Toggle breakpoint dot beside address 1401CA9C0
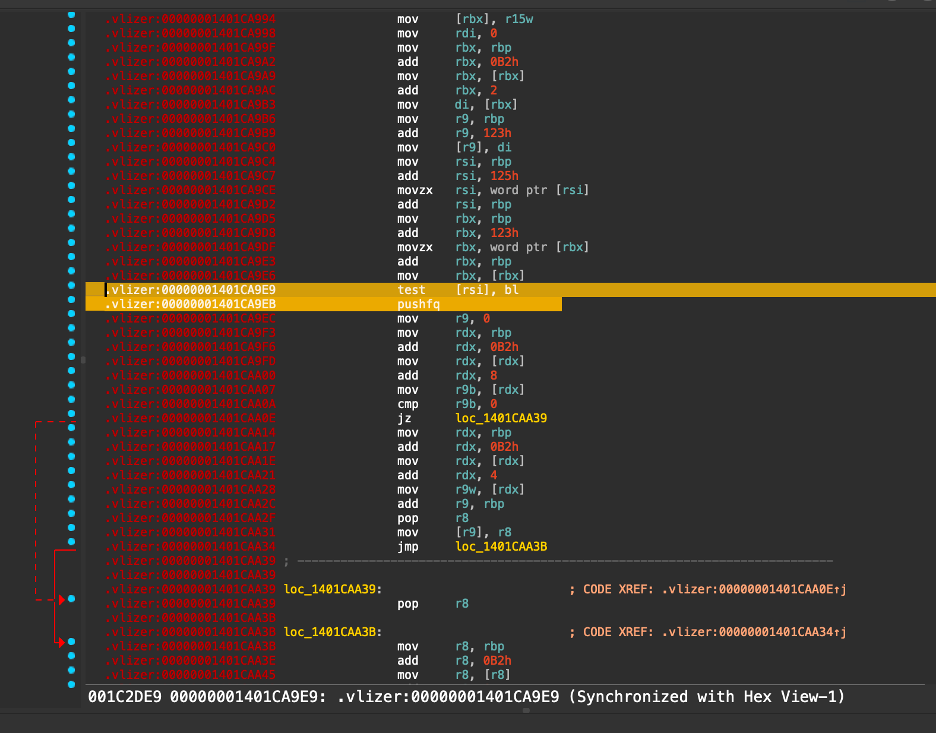Screen dimensions: 936x734 72,143
